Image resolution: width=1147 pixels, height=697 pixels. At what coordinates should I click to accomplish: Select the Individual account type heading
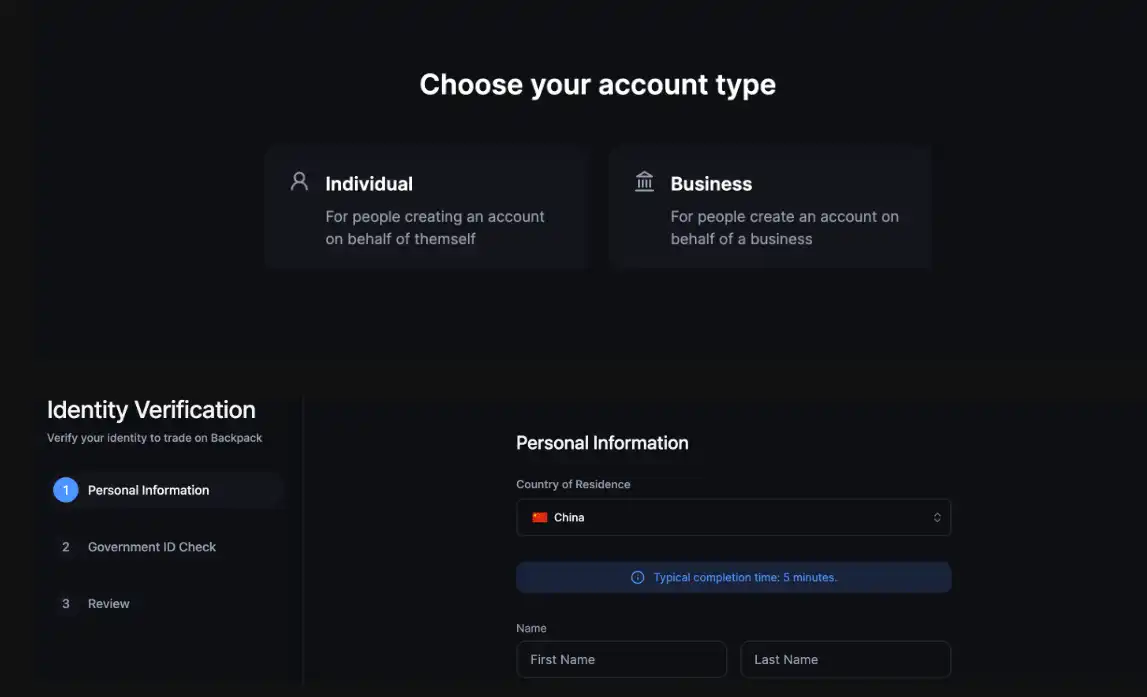(369, 184)
